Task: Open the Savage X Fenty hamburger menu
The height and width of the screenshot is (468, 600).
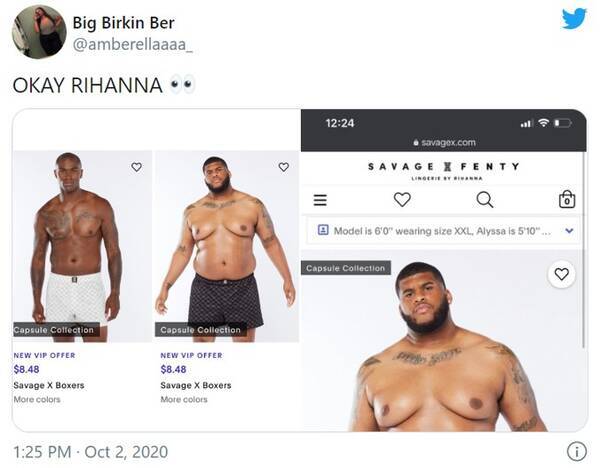Action: (x=320, y=199)
